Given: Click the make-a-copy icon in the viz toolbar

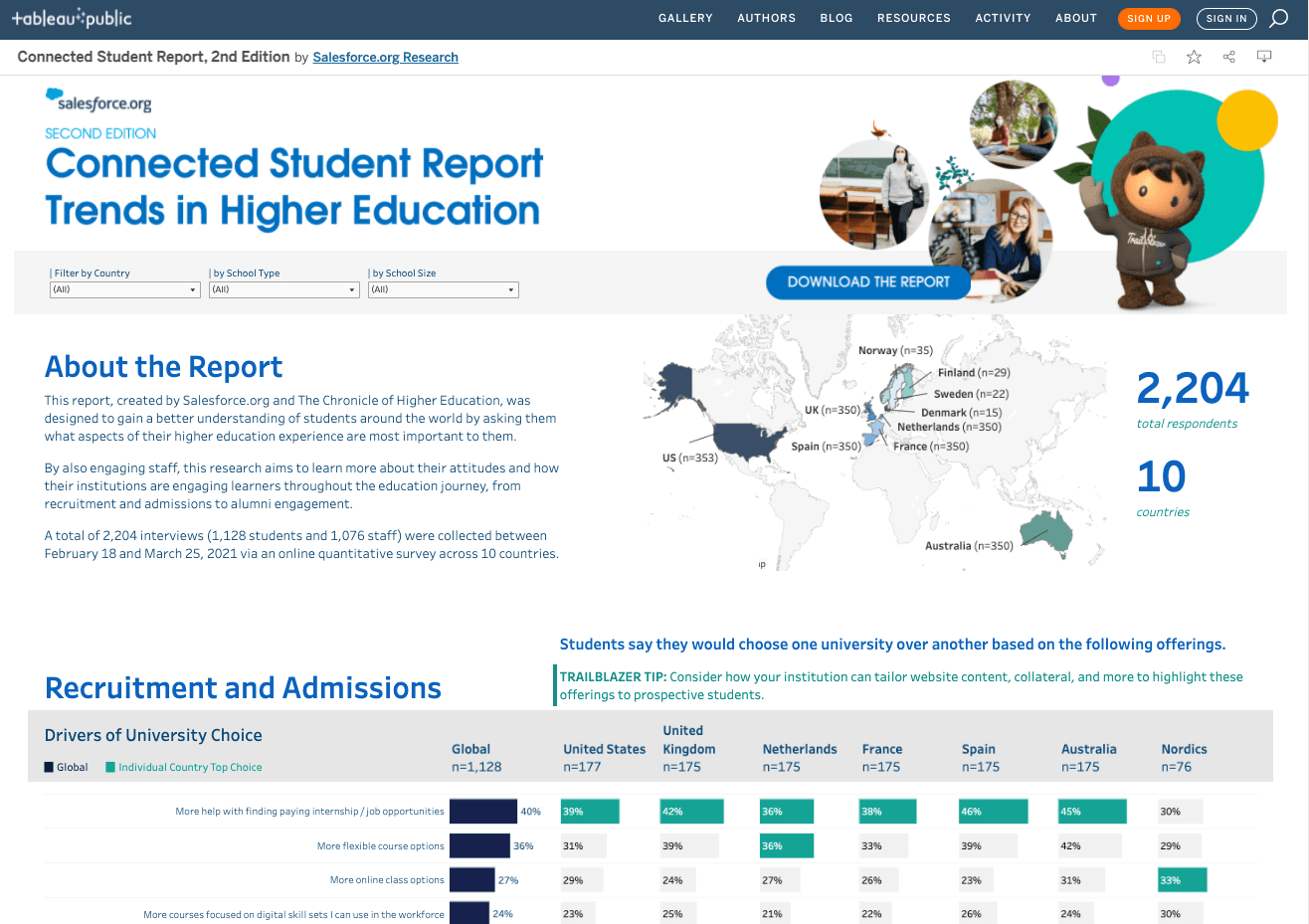Looking at the screenshot, I should click(x=1159, y=57).
